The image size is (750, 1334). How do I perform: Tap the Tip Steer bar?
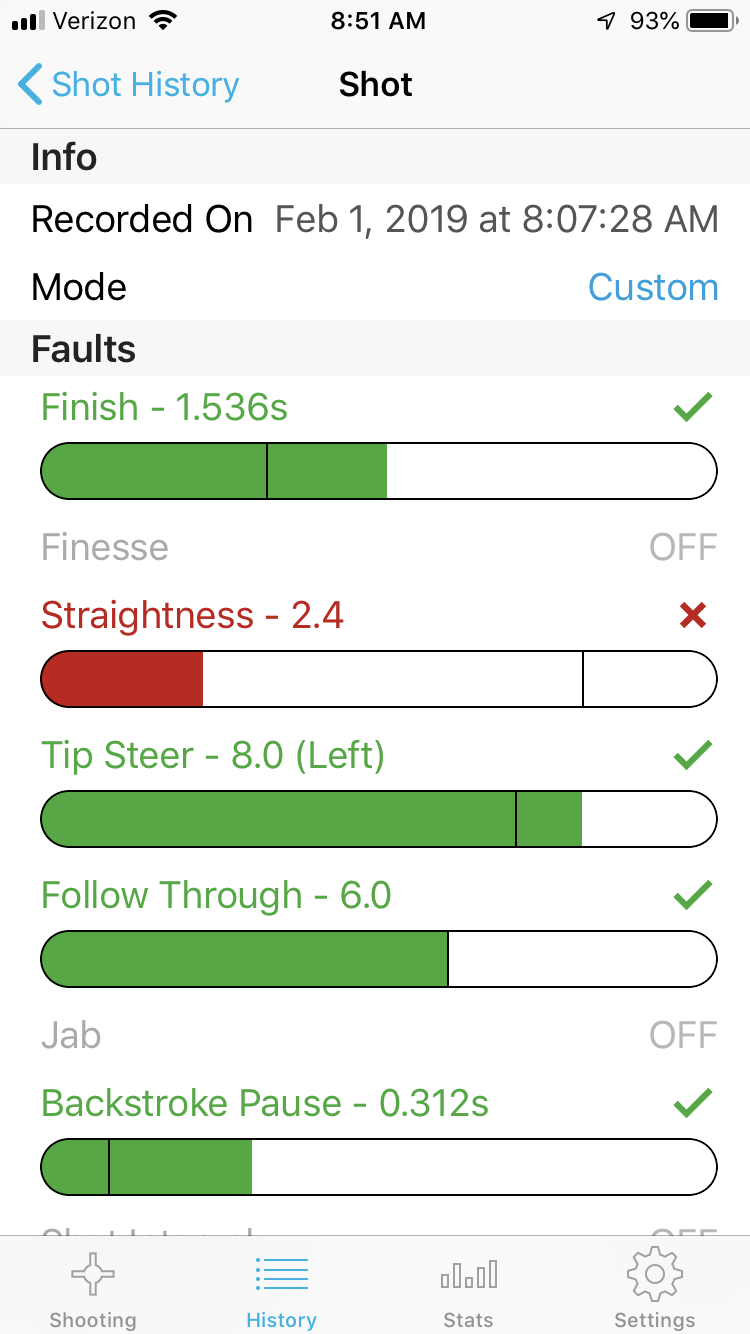(378, 818)
